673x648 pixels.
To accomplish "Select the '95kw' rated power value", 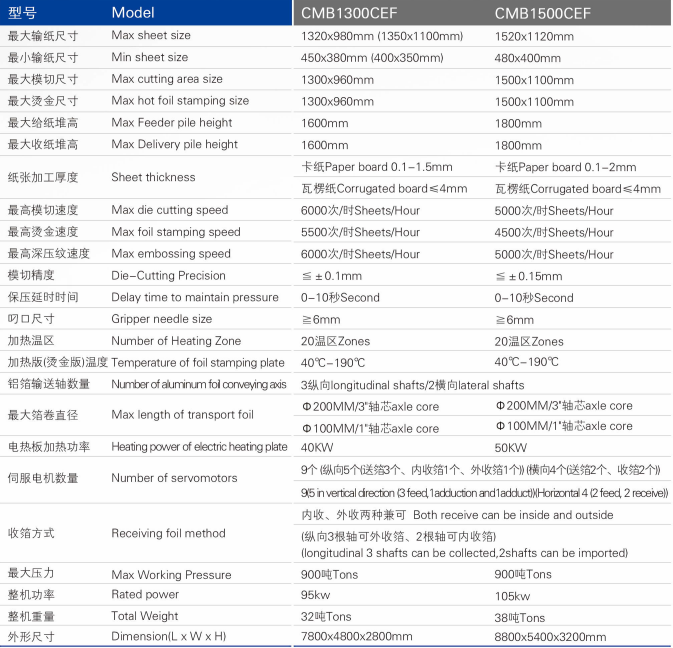I will coord(315,595).
